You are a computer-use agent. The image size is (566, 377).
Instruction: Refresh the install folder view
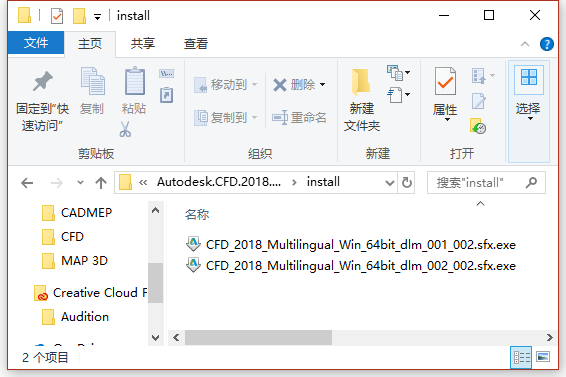(x=407, y=182)
